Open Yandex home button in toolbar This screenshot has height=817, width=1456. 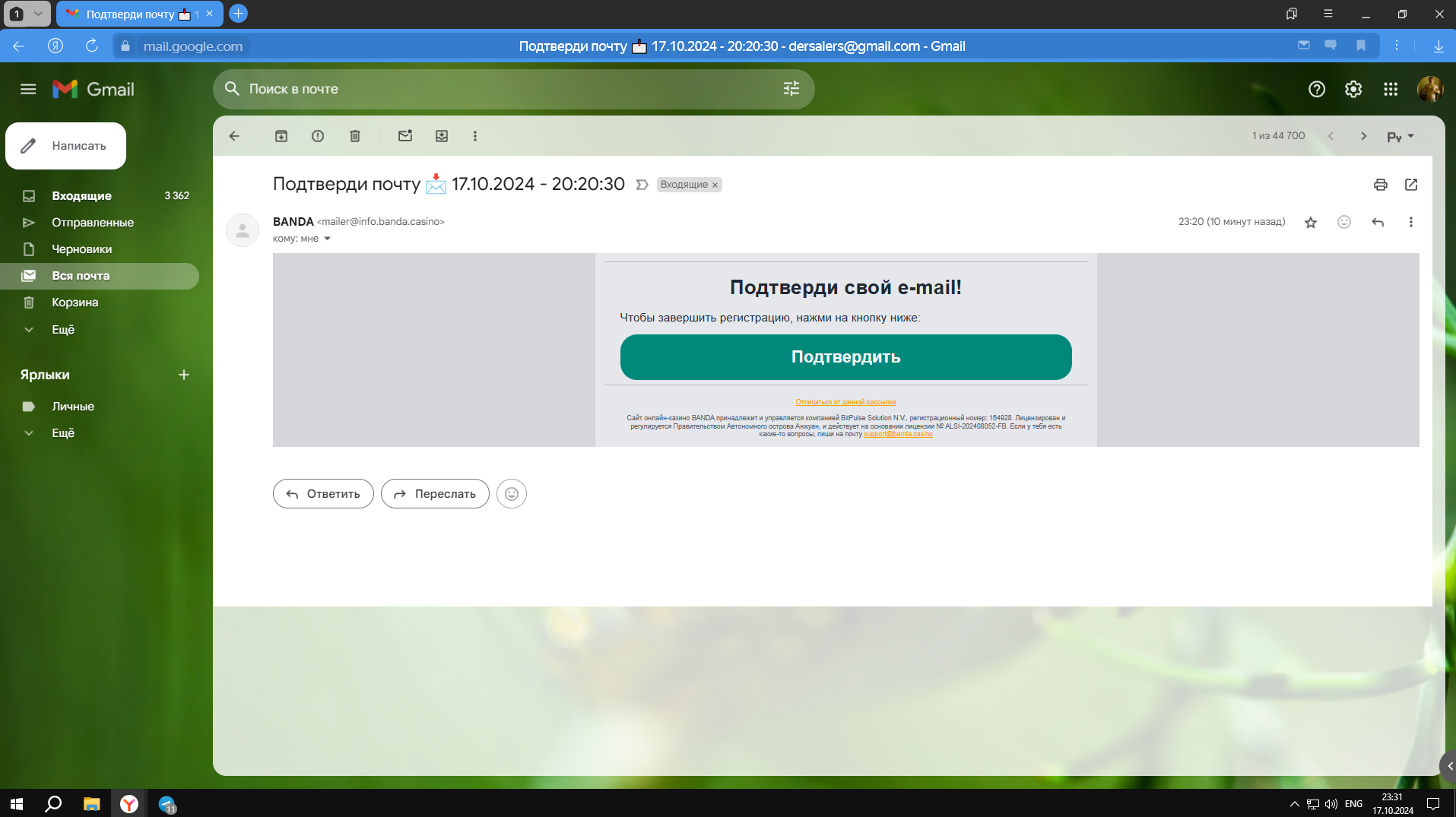[56, 46]
